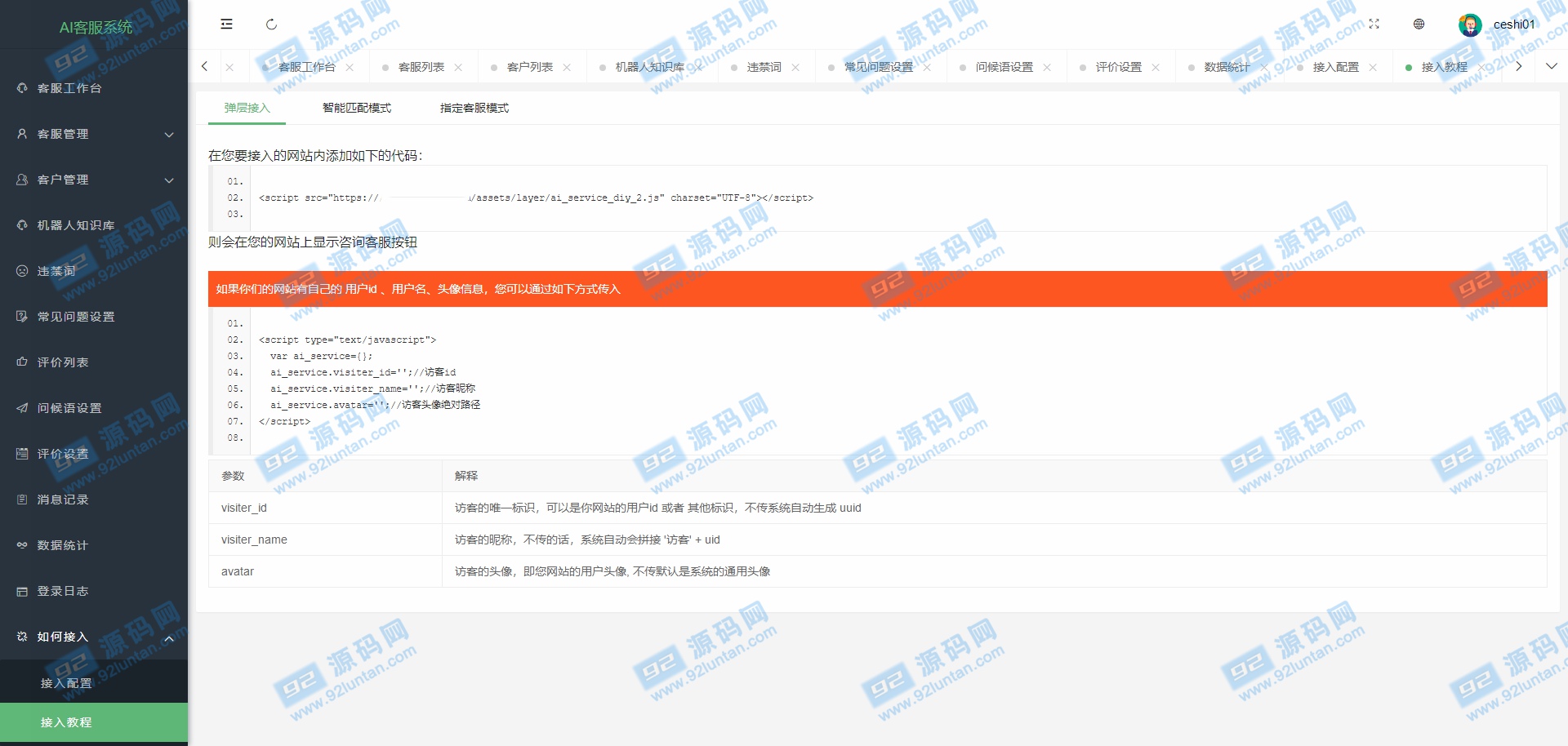Click the ai_service_diy_2.js script code line

tap(536, 198)
